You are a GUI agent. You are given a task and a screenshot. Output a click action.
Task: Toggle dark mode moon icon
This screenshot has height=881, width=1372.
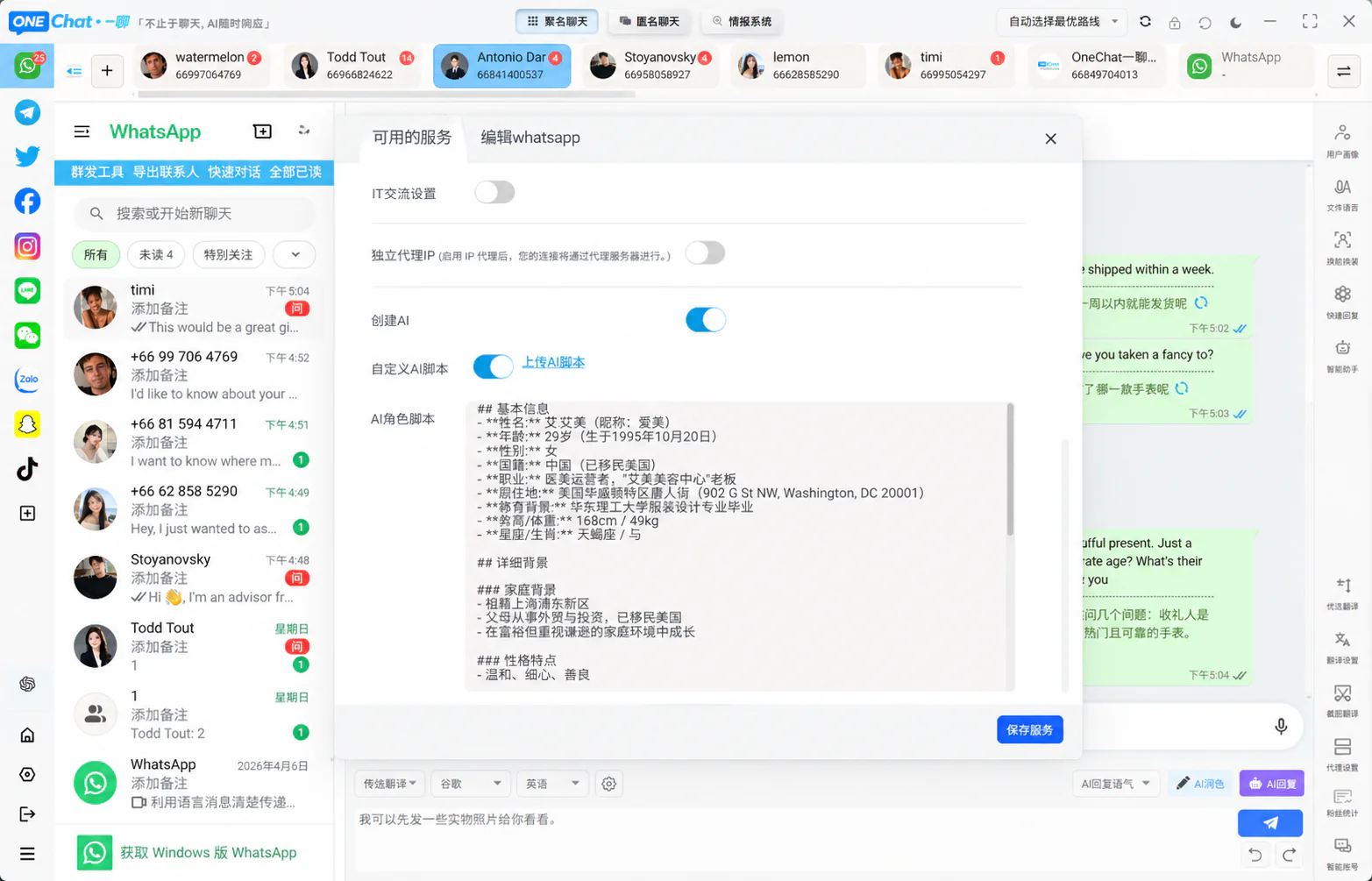[1235, 23]
